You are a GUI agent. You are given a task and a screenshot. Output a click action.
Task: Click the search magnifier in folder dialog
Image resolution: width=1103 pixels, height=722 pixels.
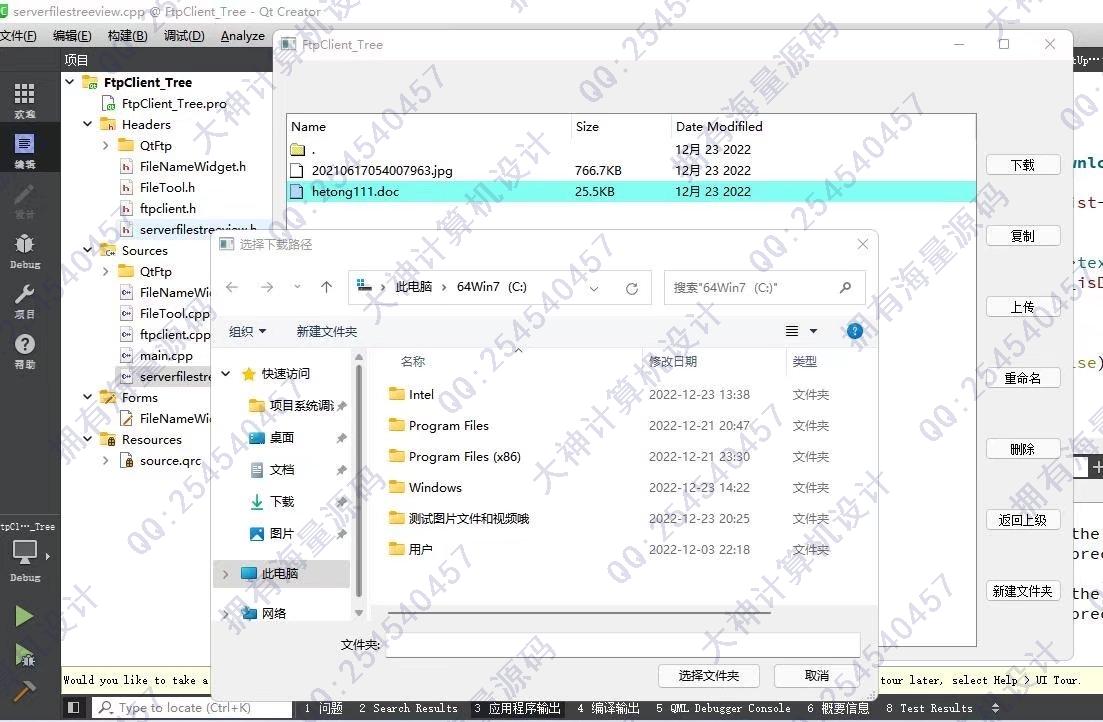click(846, 287)
